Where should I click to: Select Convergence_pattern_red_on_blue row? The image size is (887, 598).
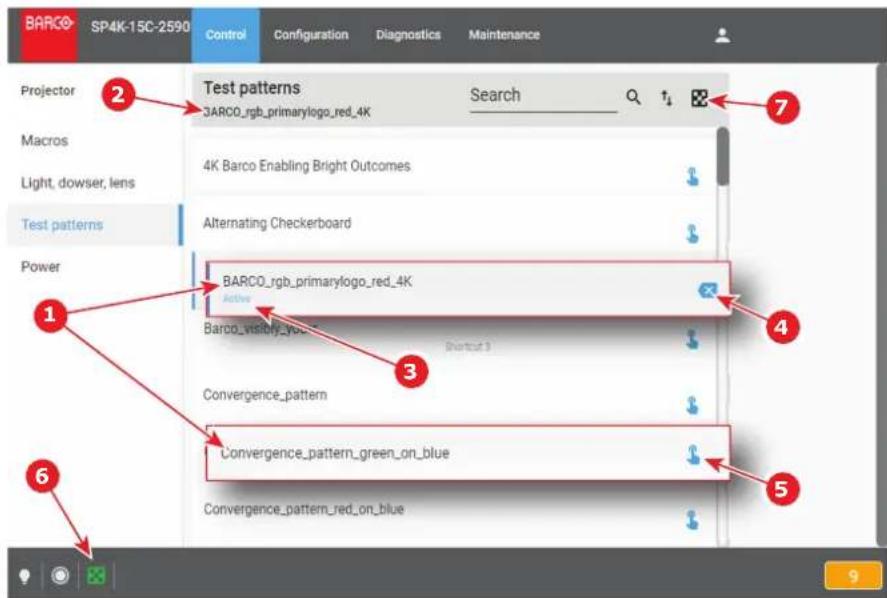(x=453, y=509)
